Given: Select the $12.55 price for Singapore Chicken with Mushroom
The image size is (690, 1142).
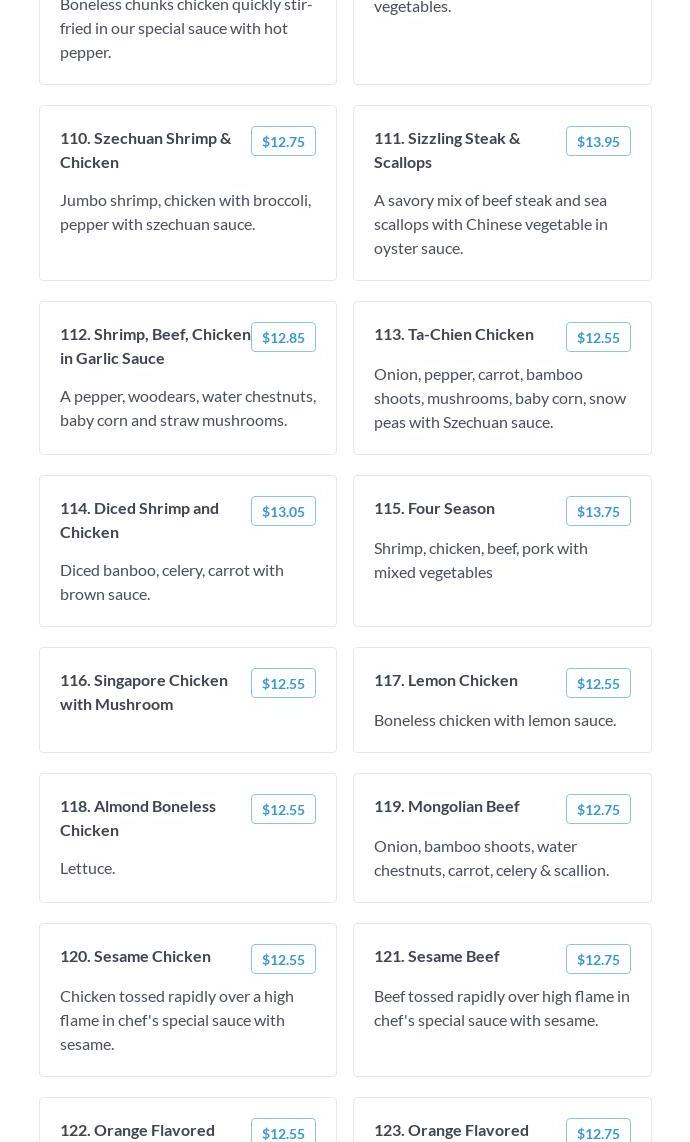Looking at the screenshot, I should click(283, 683).
